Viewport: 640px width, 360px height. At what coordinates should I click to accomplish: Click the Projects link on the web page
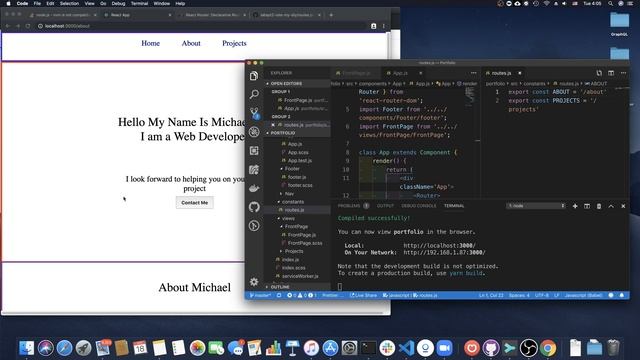(234, 43)
